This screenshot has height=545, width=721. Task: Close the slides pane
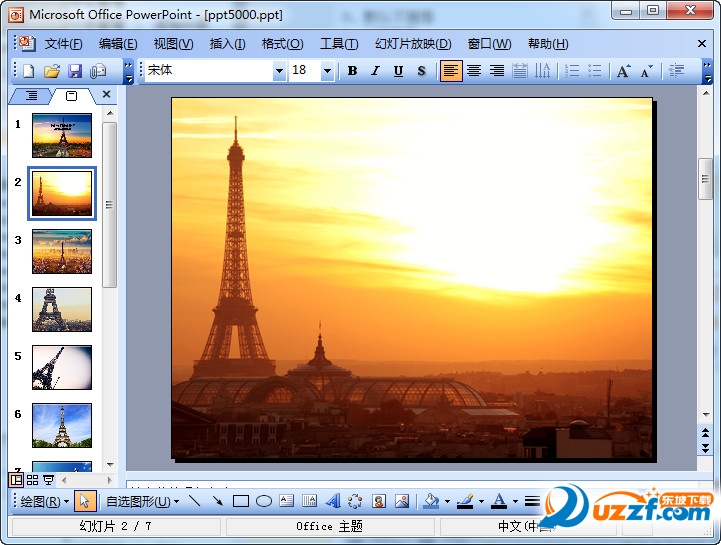[x=106, y=94]
